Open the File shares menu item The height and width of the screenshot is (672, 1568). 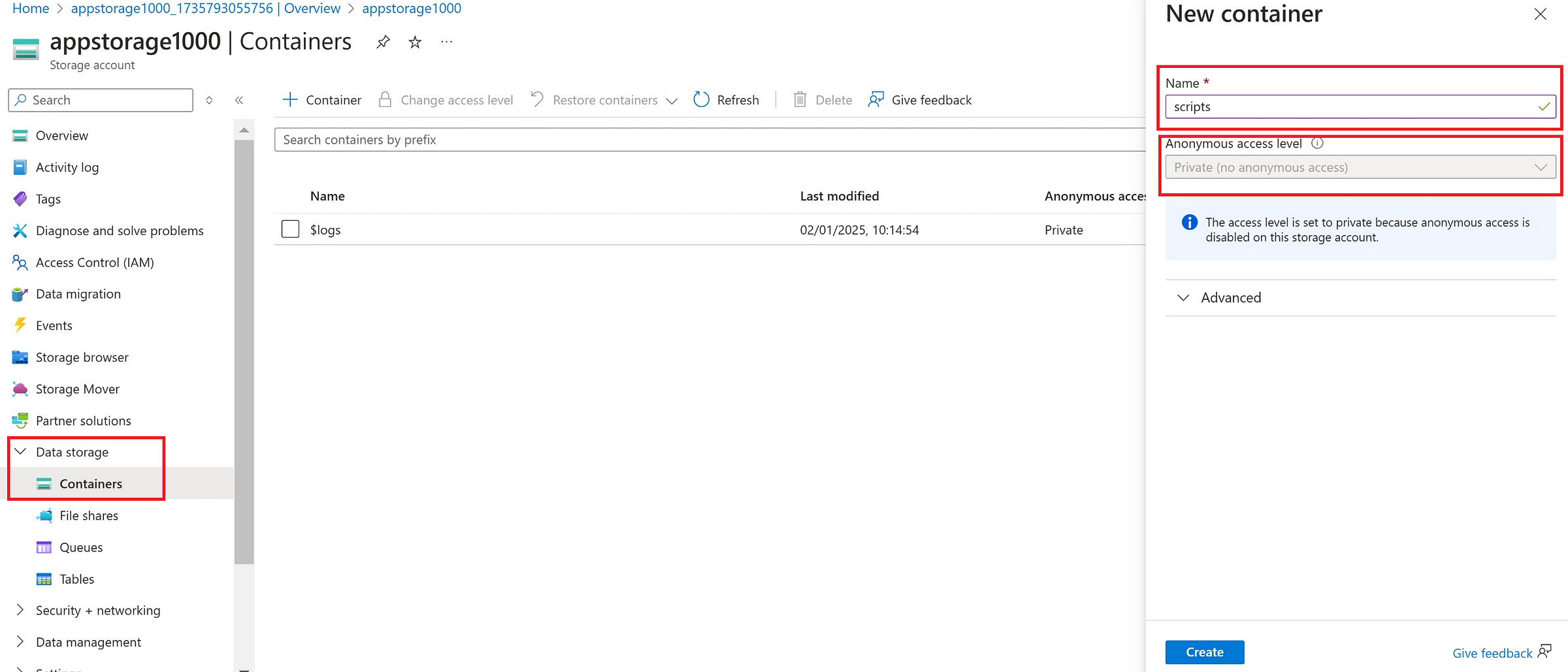89,515
